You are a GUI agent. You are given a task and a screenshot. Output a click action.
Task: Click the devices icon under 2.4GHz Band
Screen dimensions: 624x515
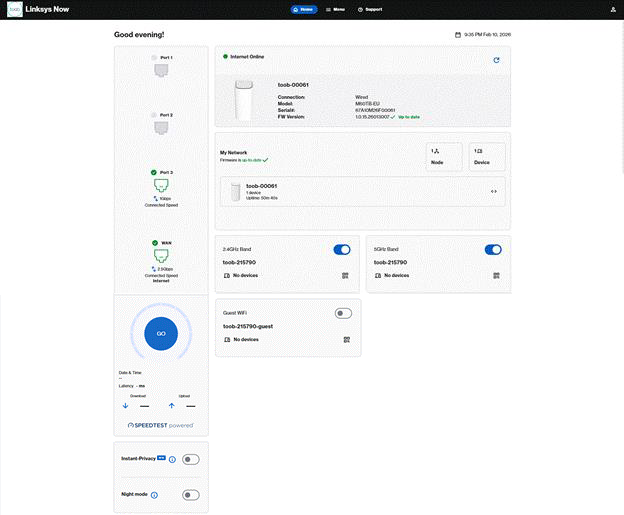[x=227, y=275]
